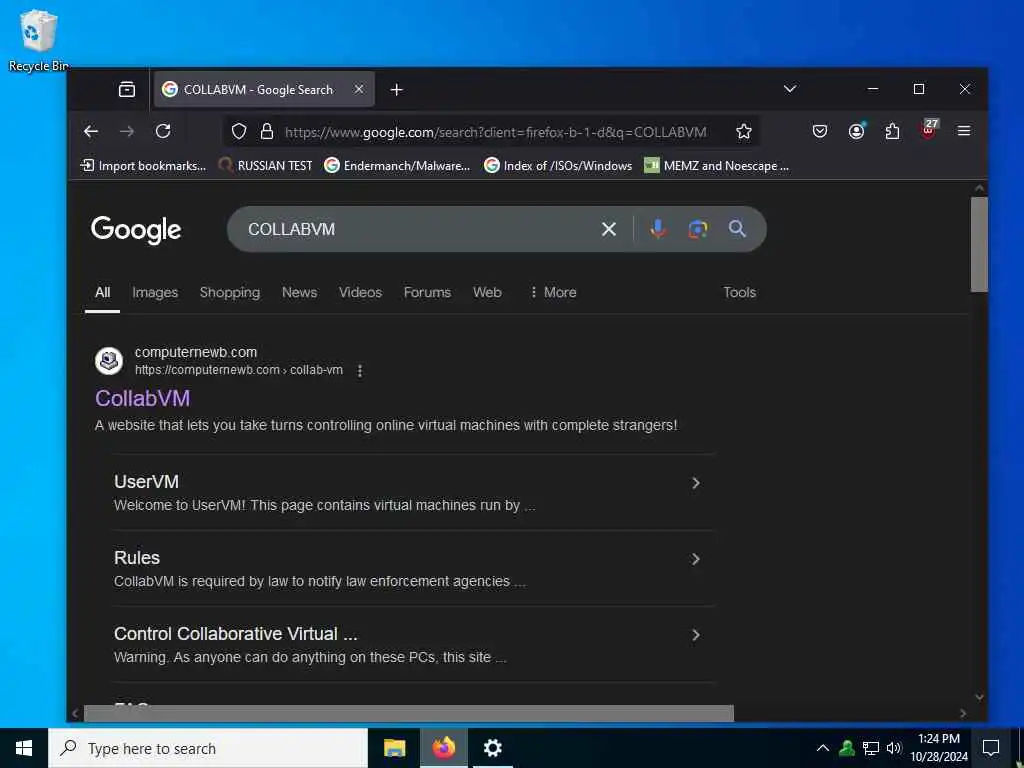Open File Explorer from taskbar

(394, 748)
